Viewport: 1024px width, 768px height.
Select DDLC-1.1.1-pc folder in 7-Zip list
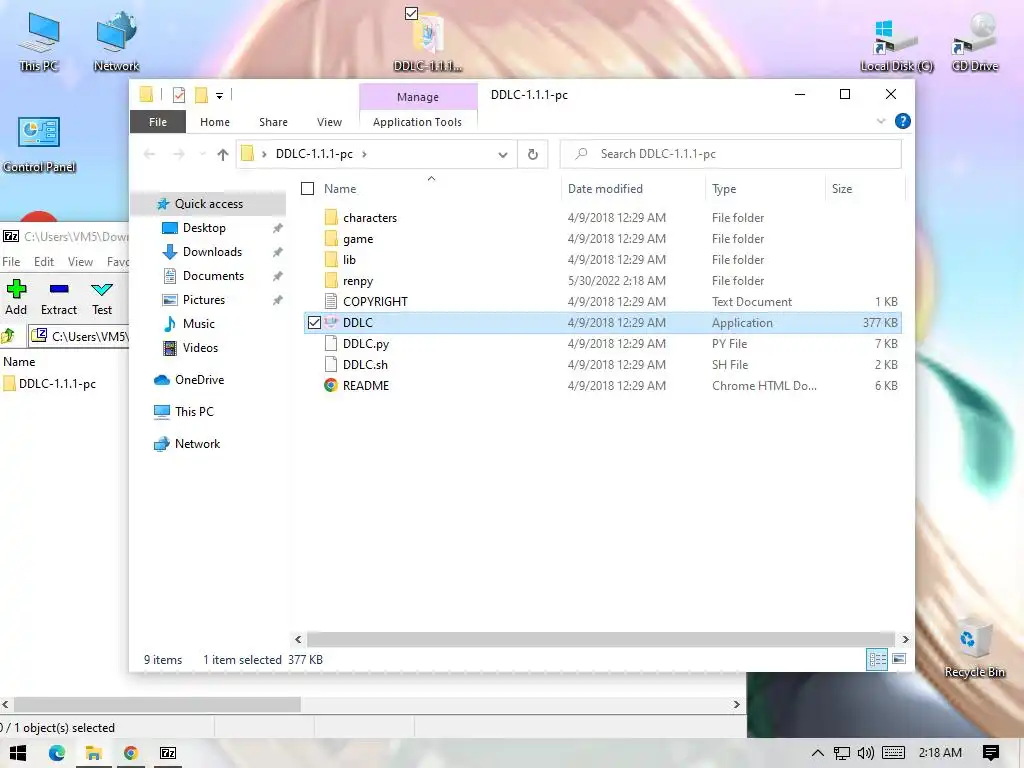(50, 384)
